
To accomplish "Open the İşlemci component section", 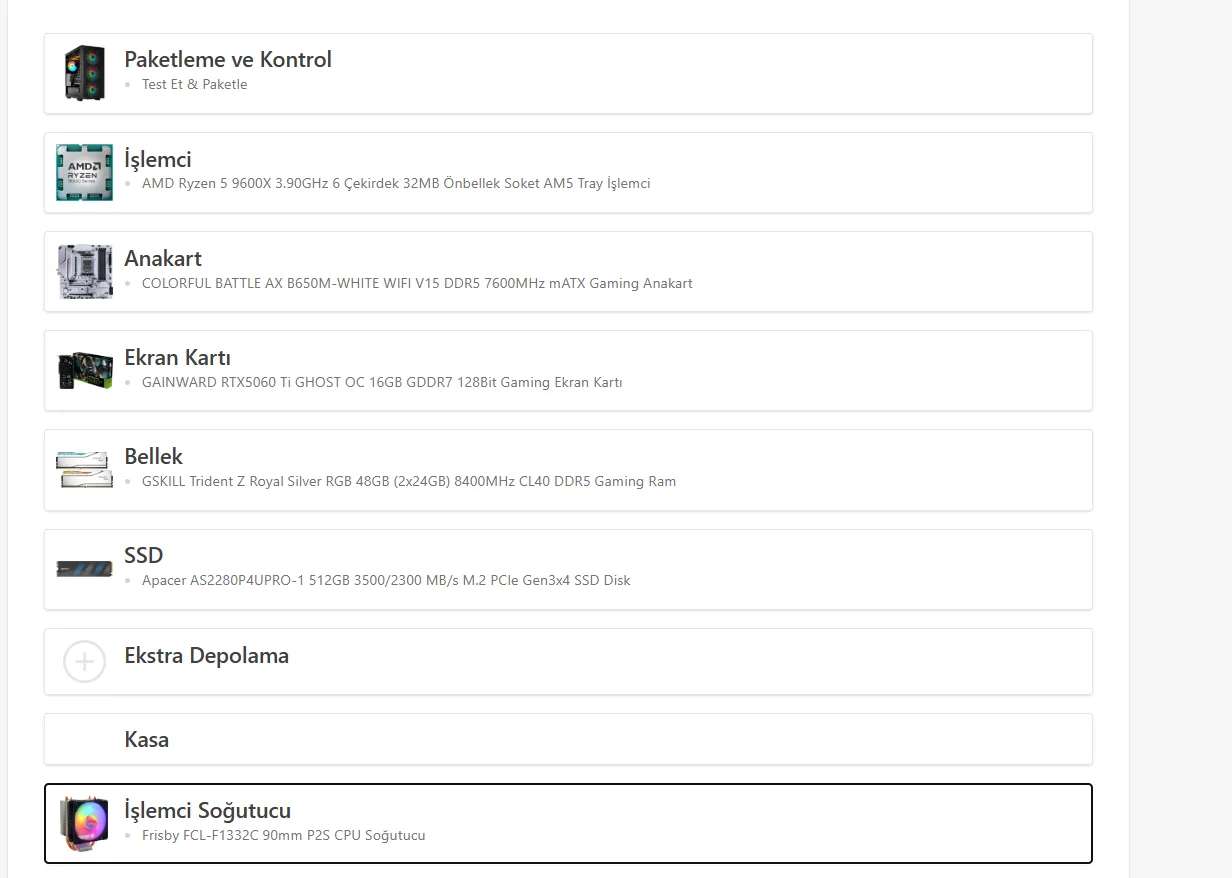I will pos(158,159).
